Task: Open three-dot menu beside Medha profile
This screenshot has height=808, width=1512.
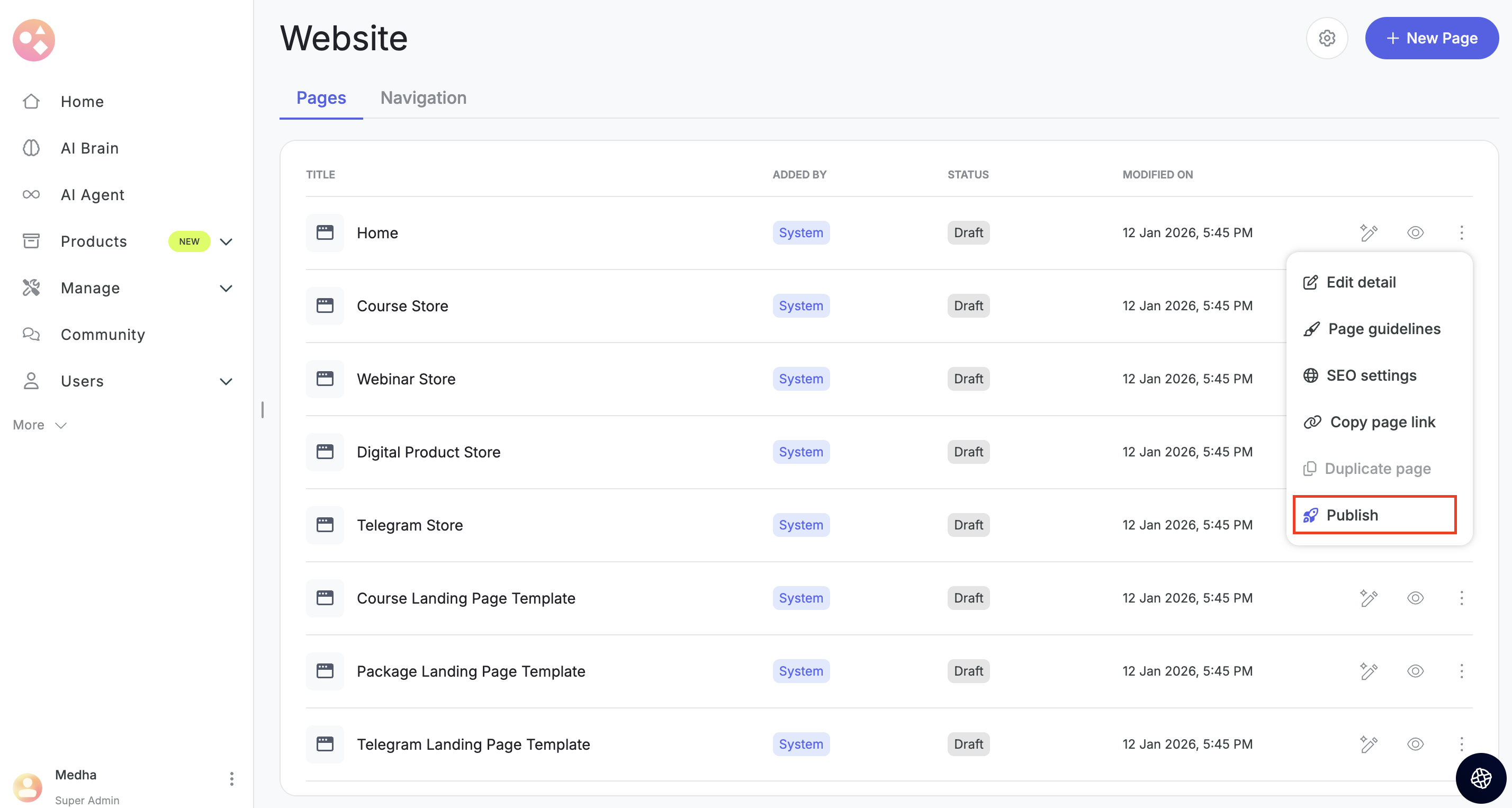Action: coord(231,779)
